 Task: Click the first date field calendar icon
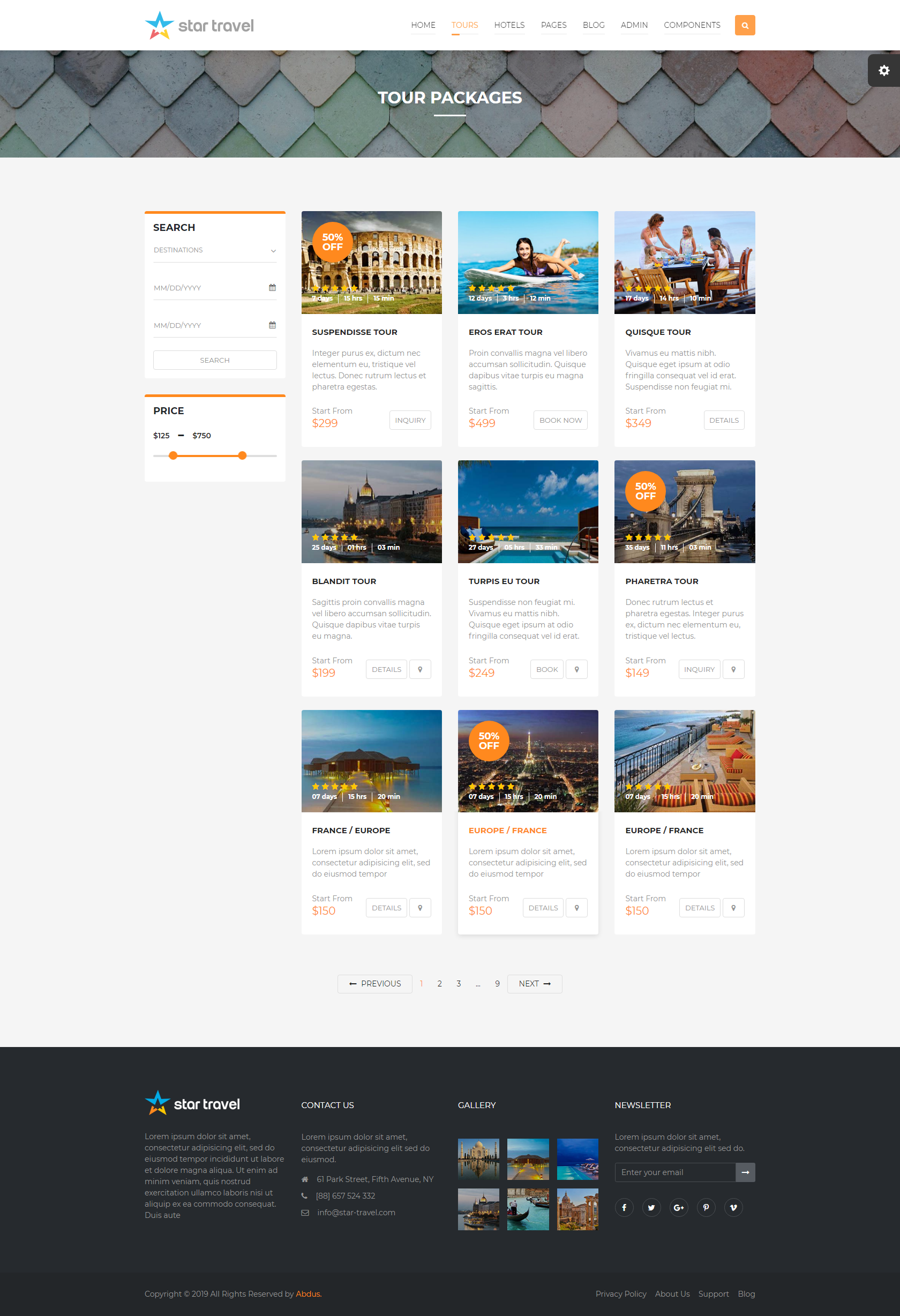point(272,288)
